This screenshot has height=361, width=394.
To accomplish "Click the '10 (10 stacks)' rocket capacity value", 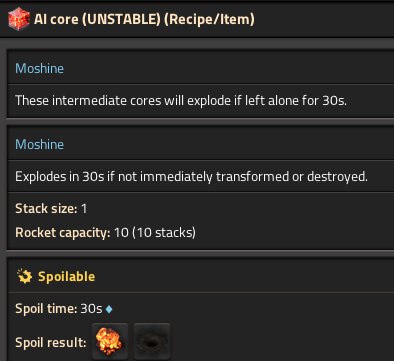I will (x=155, y=233).
